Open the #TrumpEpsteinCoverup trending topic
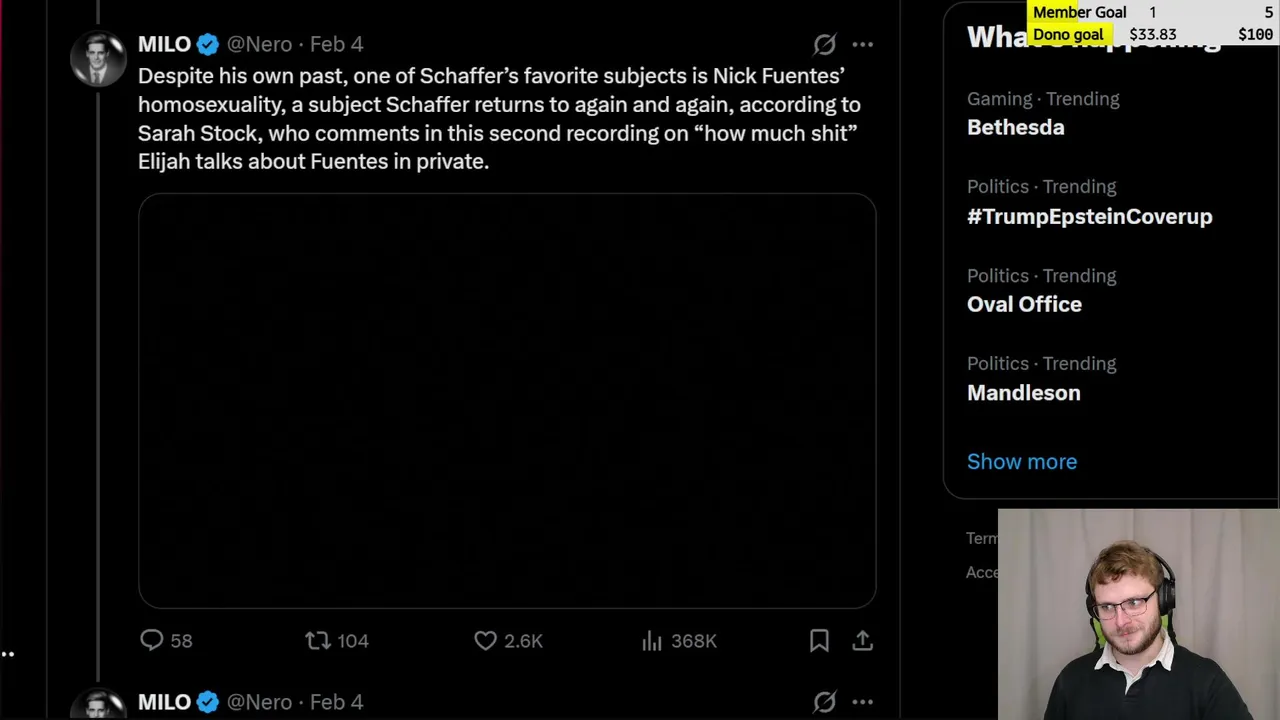The width and height of the screenshot is (1280, 720). click(1089, 216)
